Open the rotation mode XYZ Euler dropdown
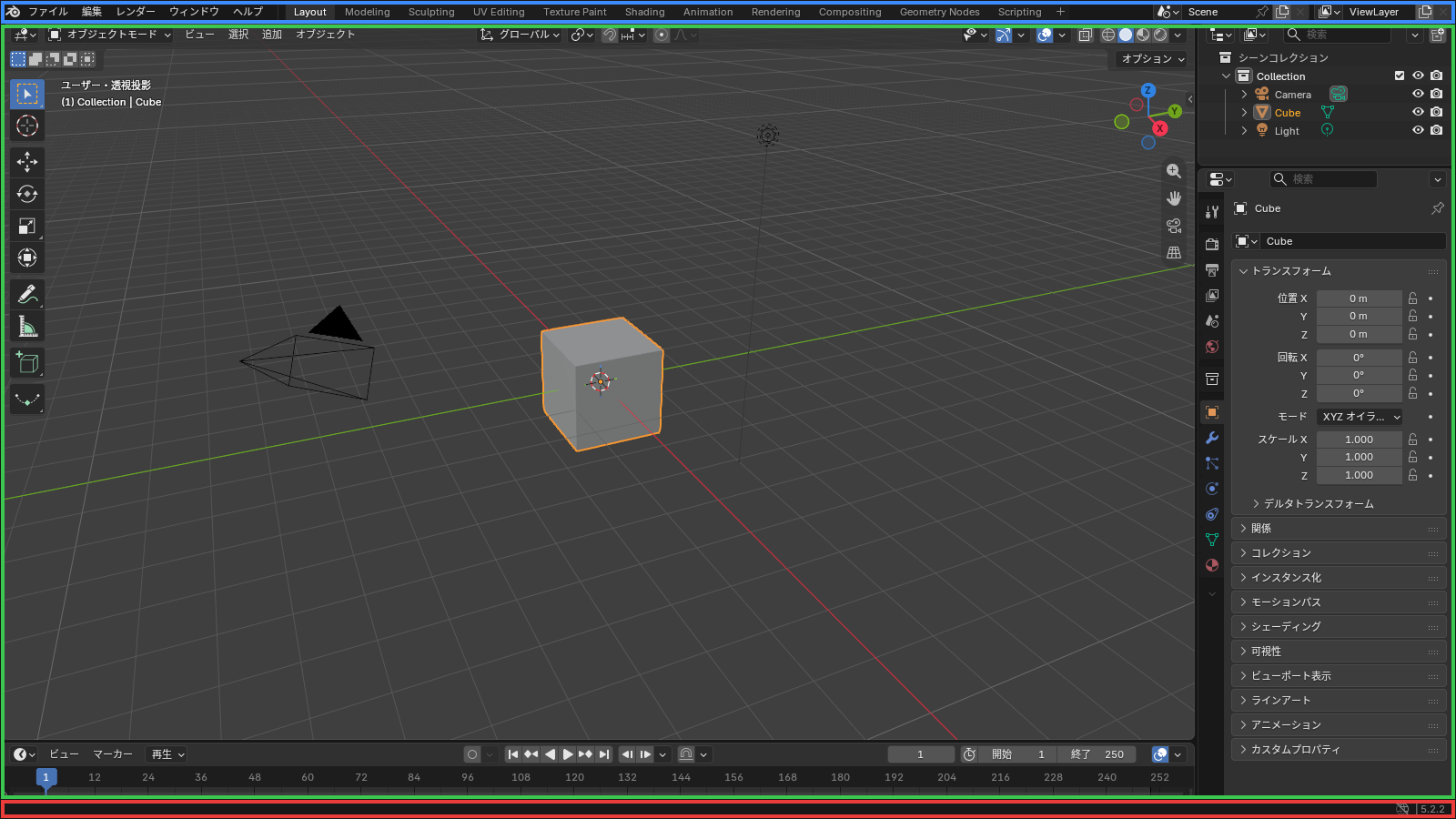This screenshot has height=819, width=1456. pos(1360,417)
